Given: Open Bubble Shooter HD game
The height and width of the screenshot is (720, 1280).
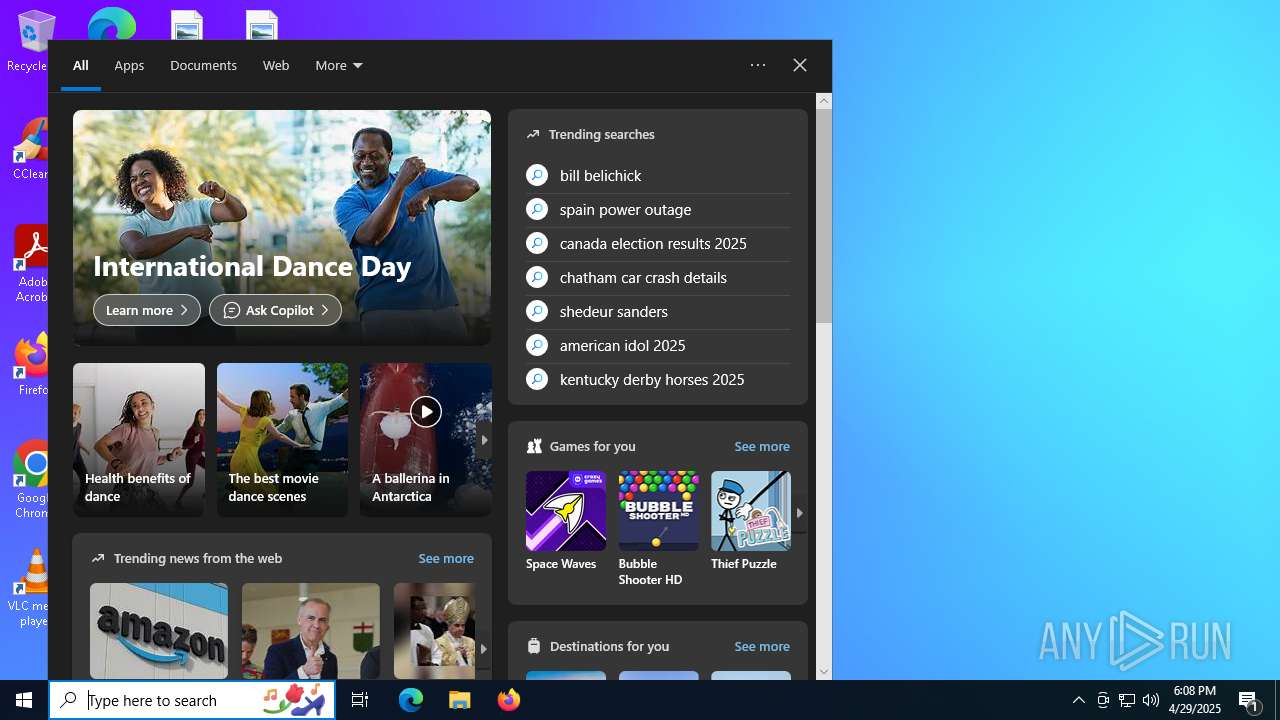Looking at the screenshot, I should click(x=658, y=529).
